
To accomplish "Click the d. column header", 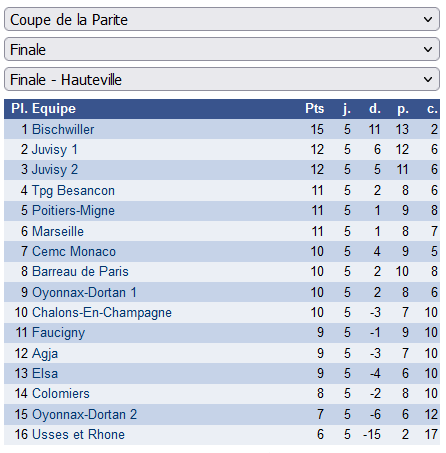I will point(375,109).
